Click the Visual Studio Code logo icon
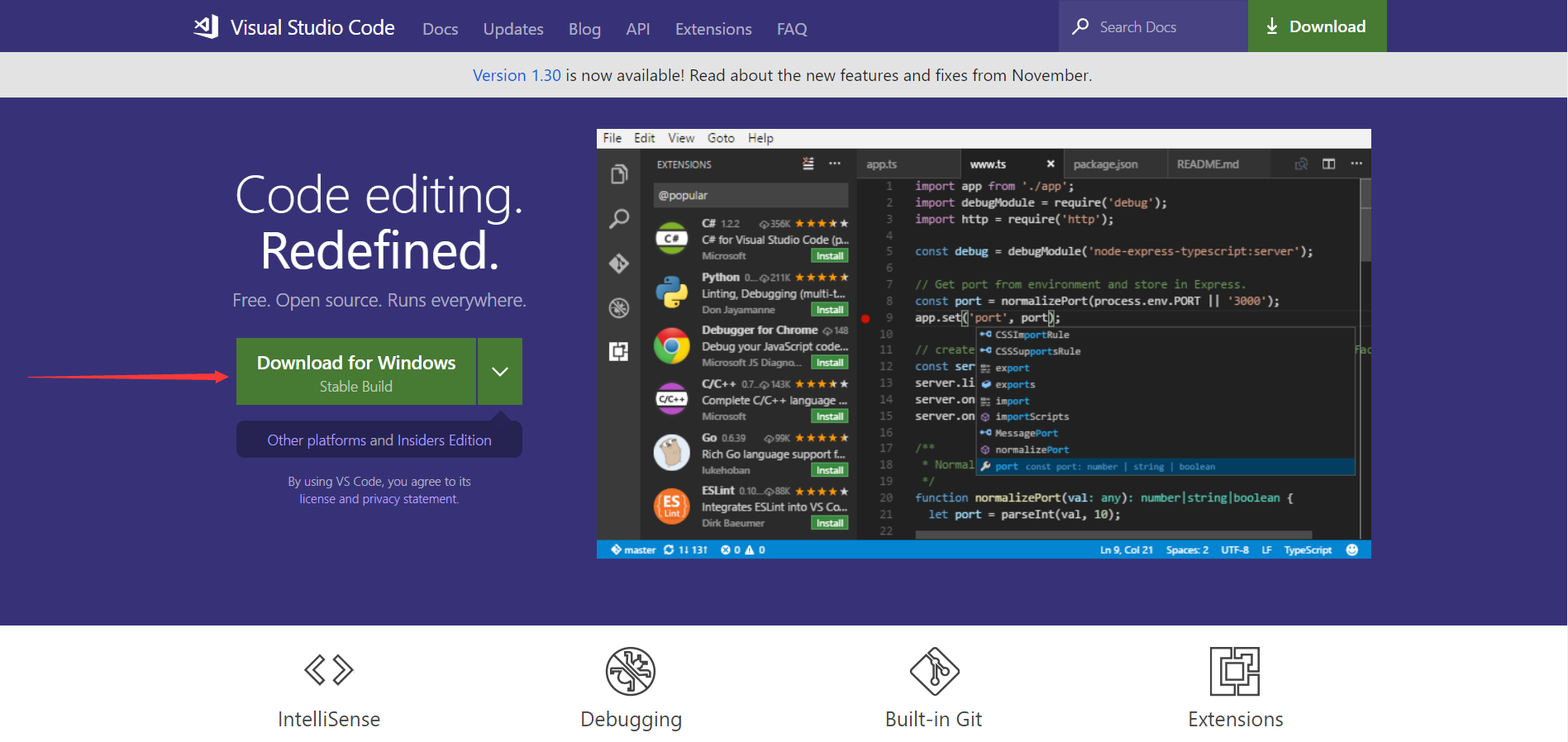 [x=207, y=26]
